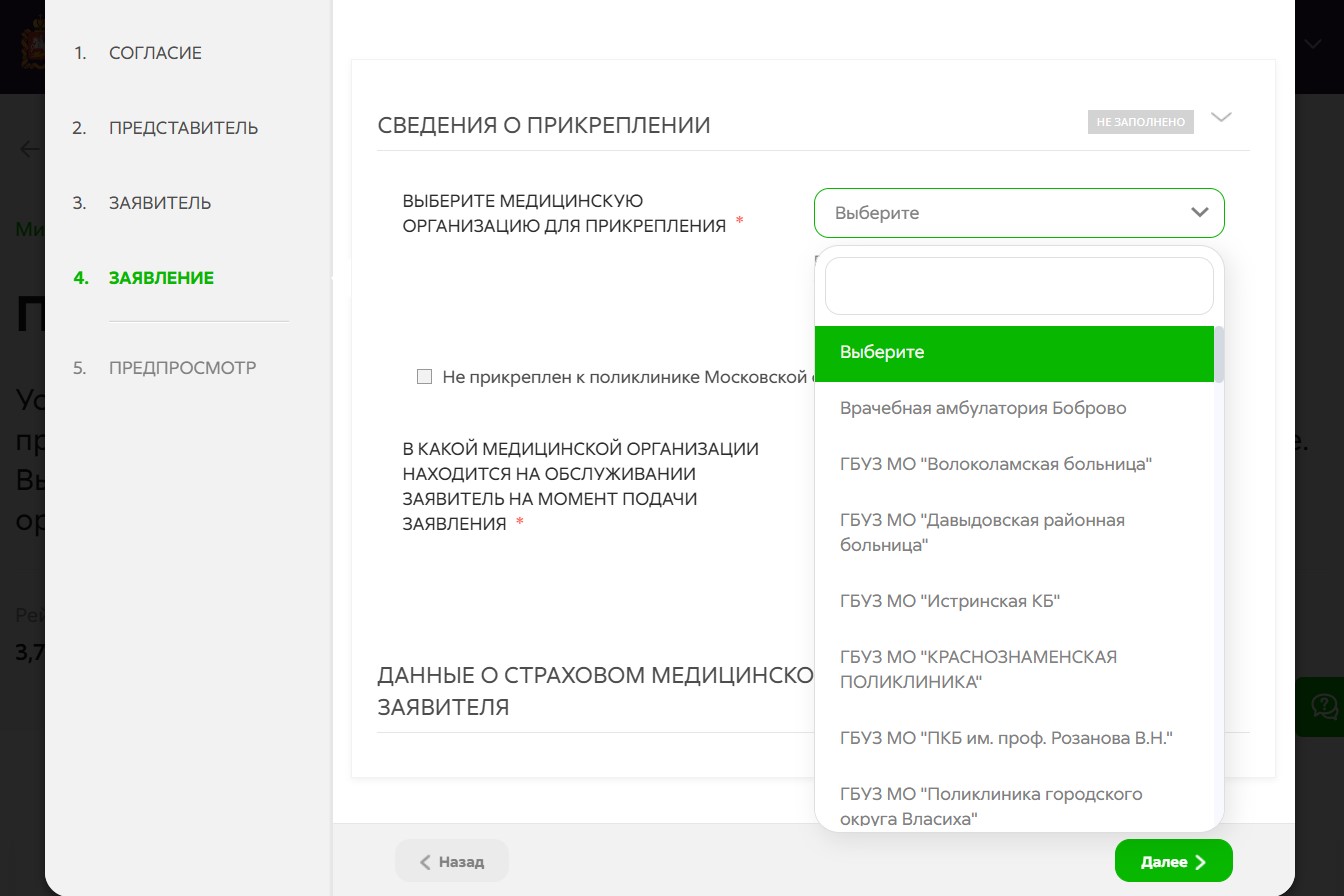Viewport: 1344px width, 896px height.
Task: Click the chevron icon on the Назад button
Action: click(425, 860)
